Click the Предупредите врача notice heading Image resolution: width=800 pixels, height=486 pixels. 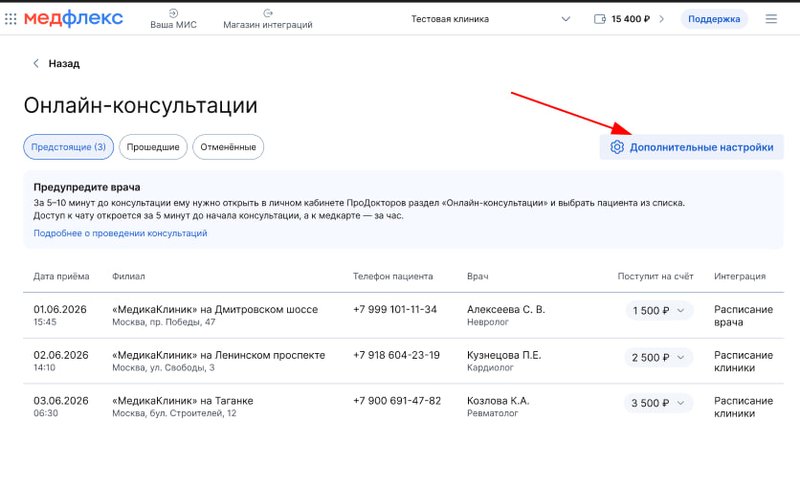click(x=87, y=187)
